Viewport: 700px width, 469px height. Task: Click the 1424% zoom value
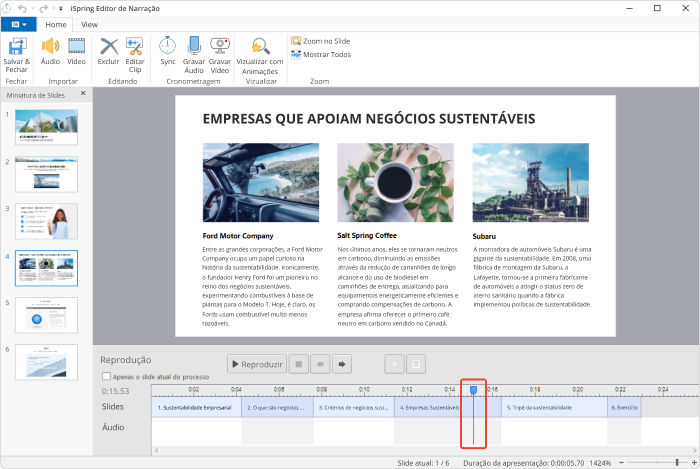coord(600,463)
